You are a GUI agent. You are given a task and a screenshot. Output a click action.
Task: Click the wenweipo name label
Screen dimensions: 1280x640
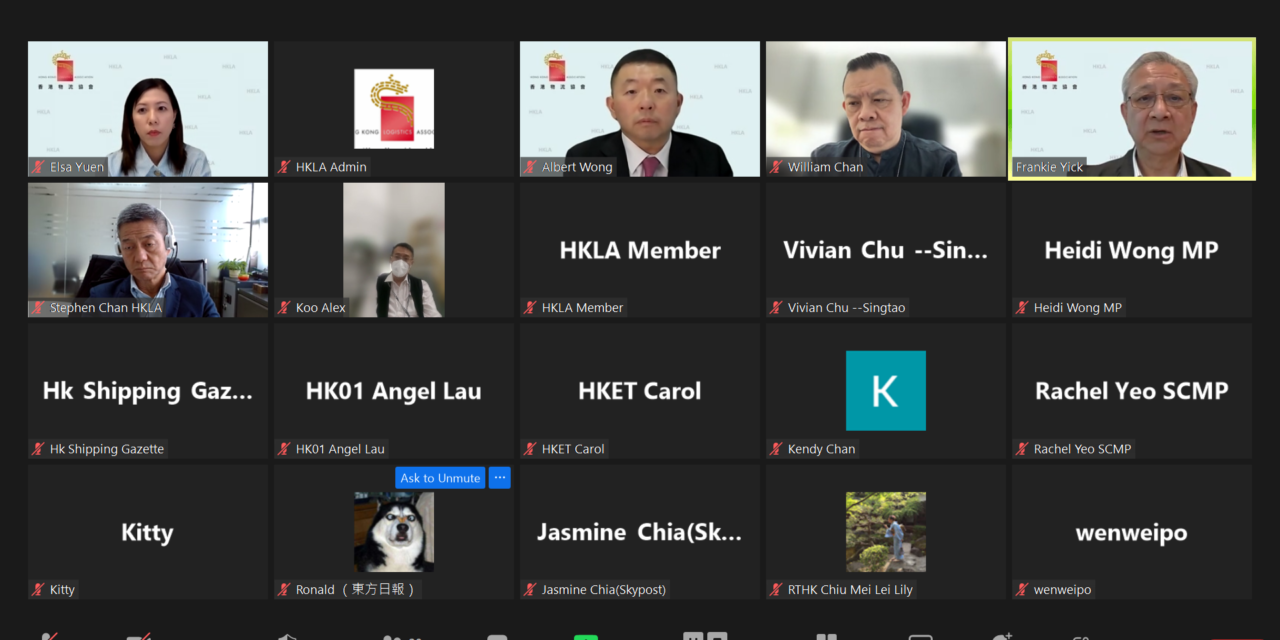tap(1062, 590)
